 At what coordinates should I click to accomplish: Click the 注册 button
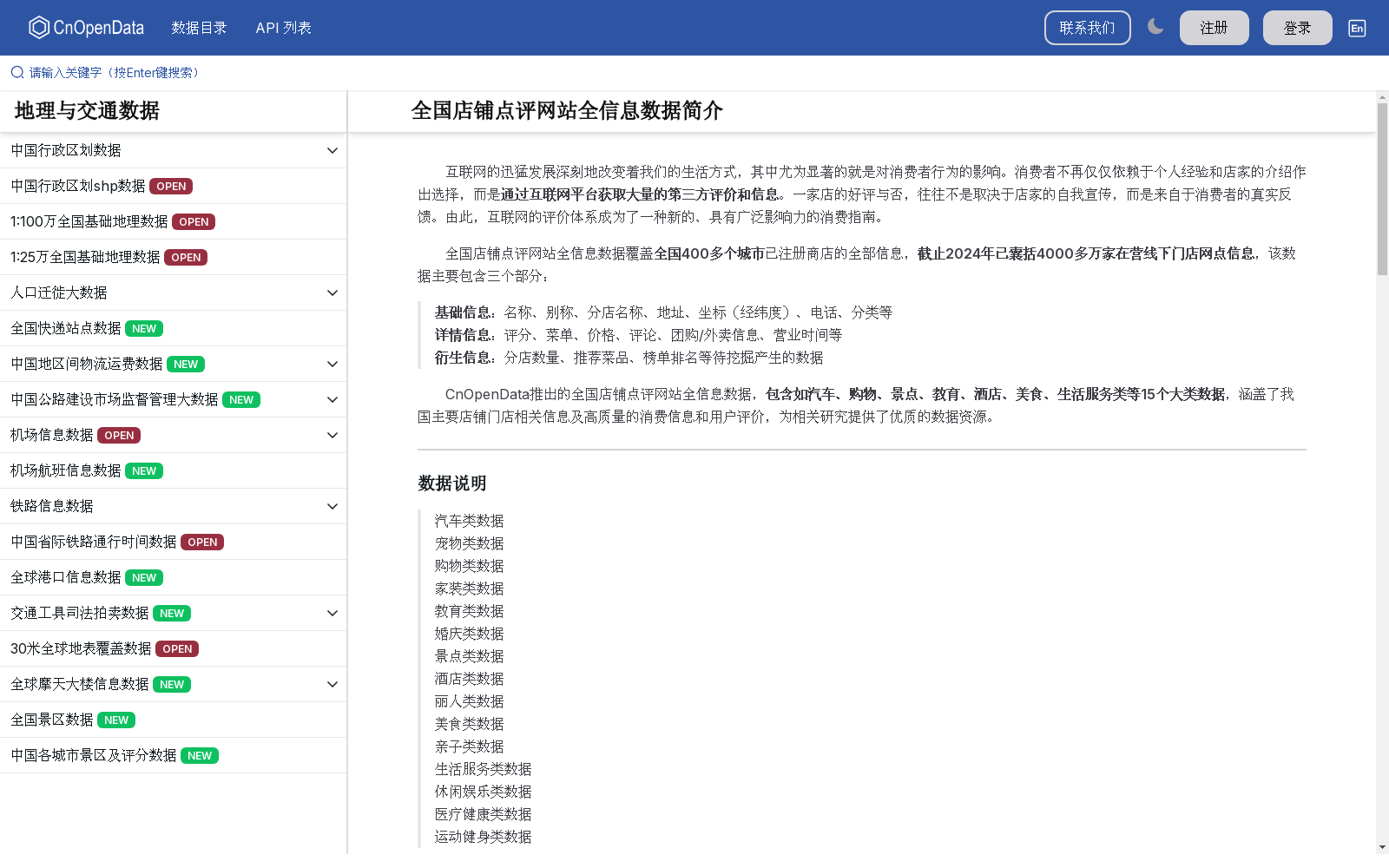pos(1214,28)
